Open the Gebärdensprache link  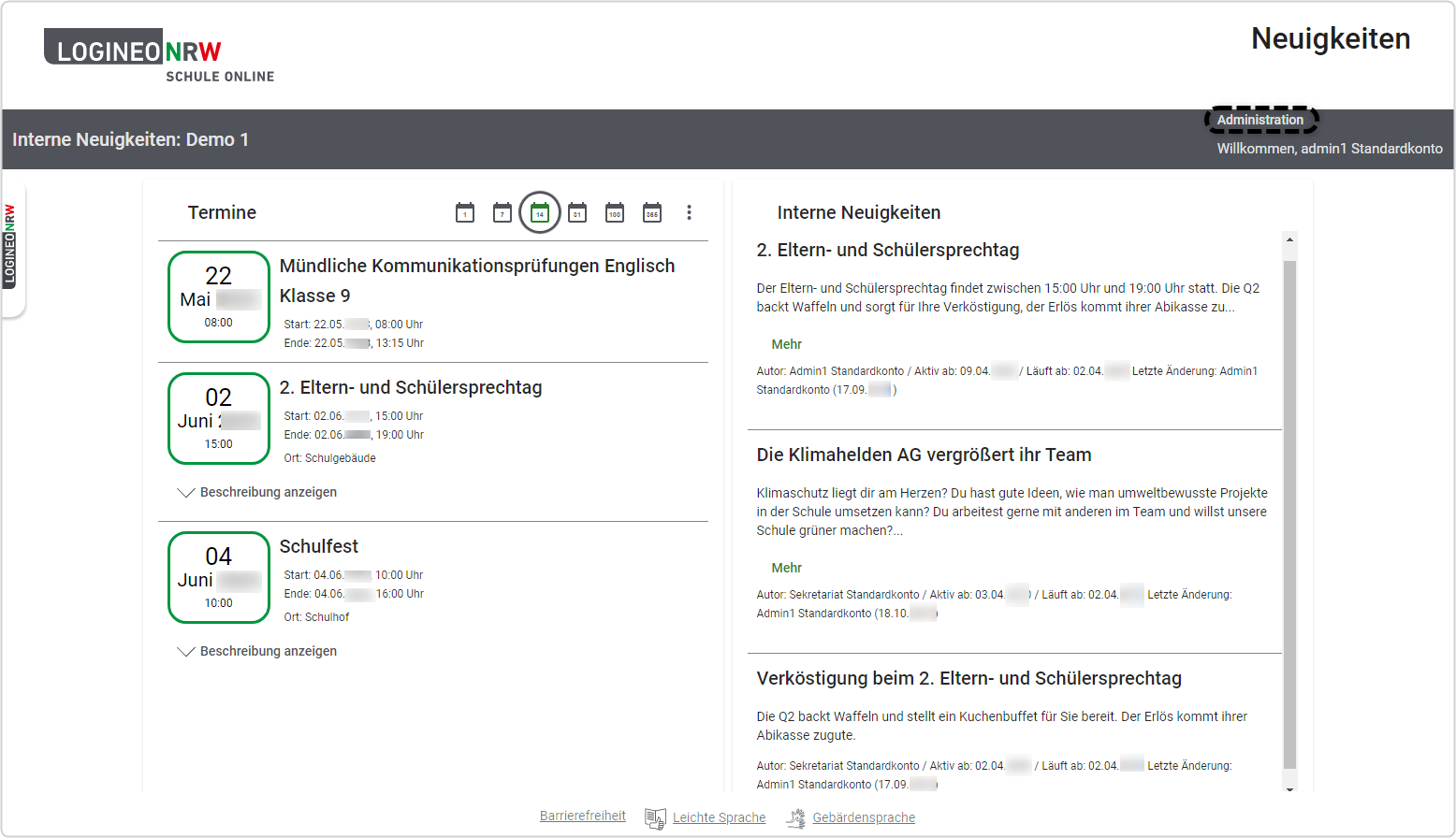pyautogui.click(x=864, y=817)
